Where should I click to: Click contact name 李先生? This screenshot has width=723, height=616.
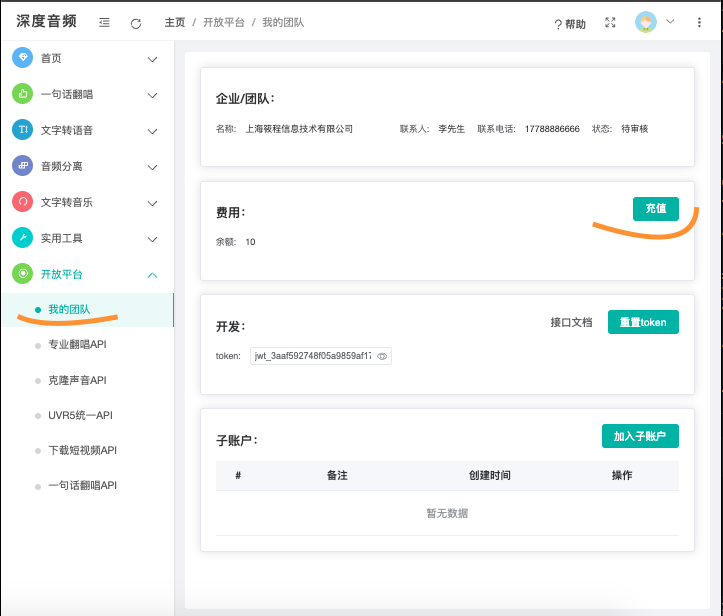click(451, 129)
